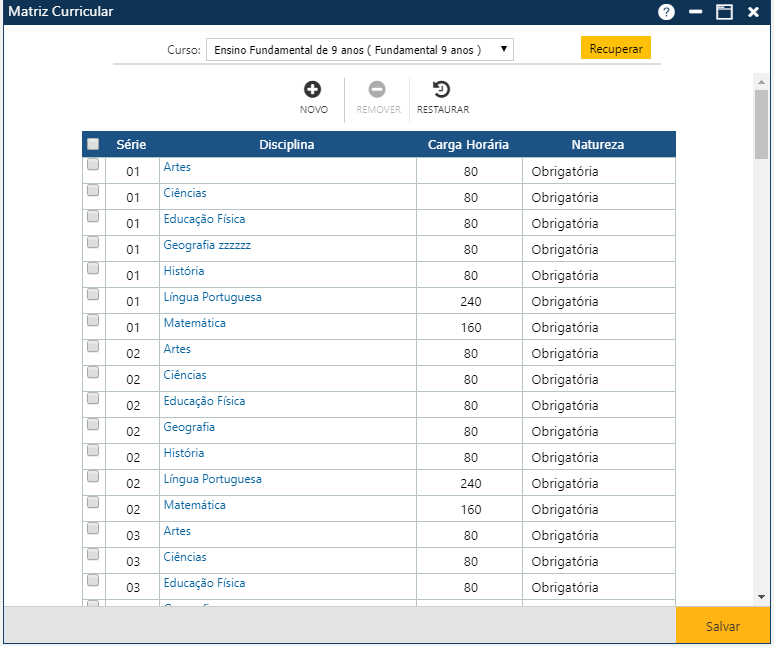Open the Geografia zzzzzz discipline link

tap(207, 245)
